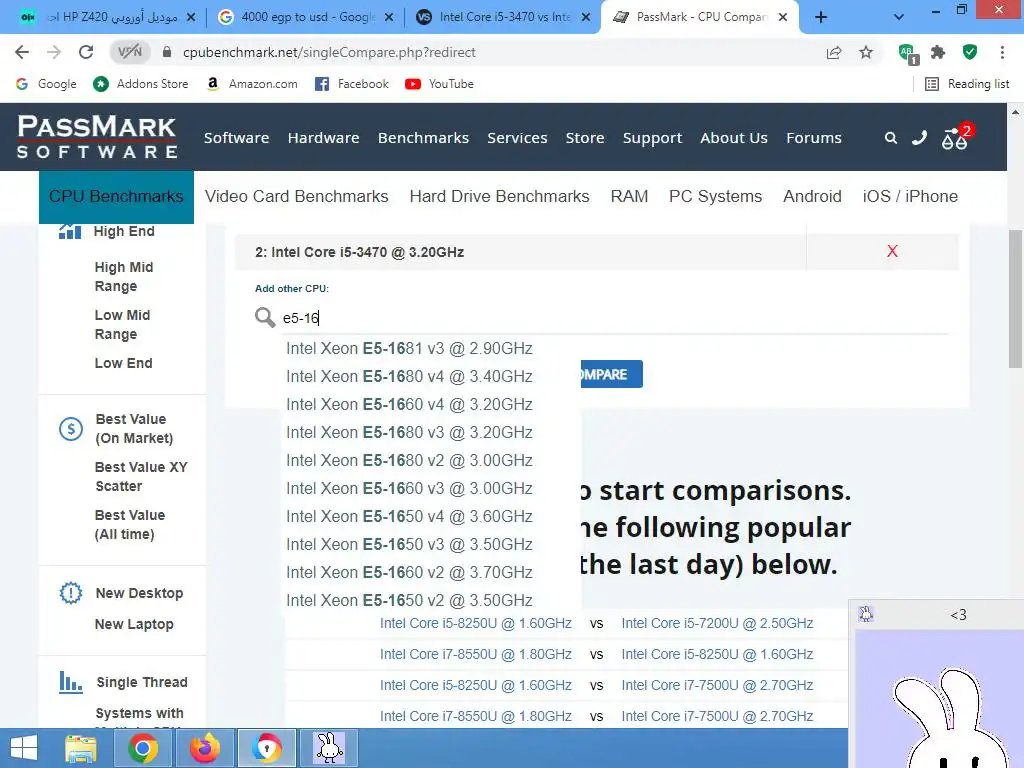
Task: Open a new browser tab
Action: [x=821, y=17]
